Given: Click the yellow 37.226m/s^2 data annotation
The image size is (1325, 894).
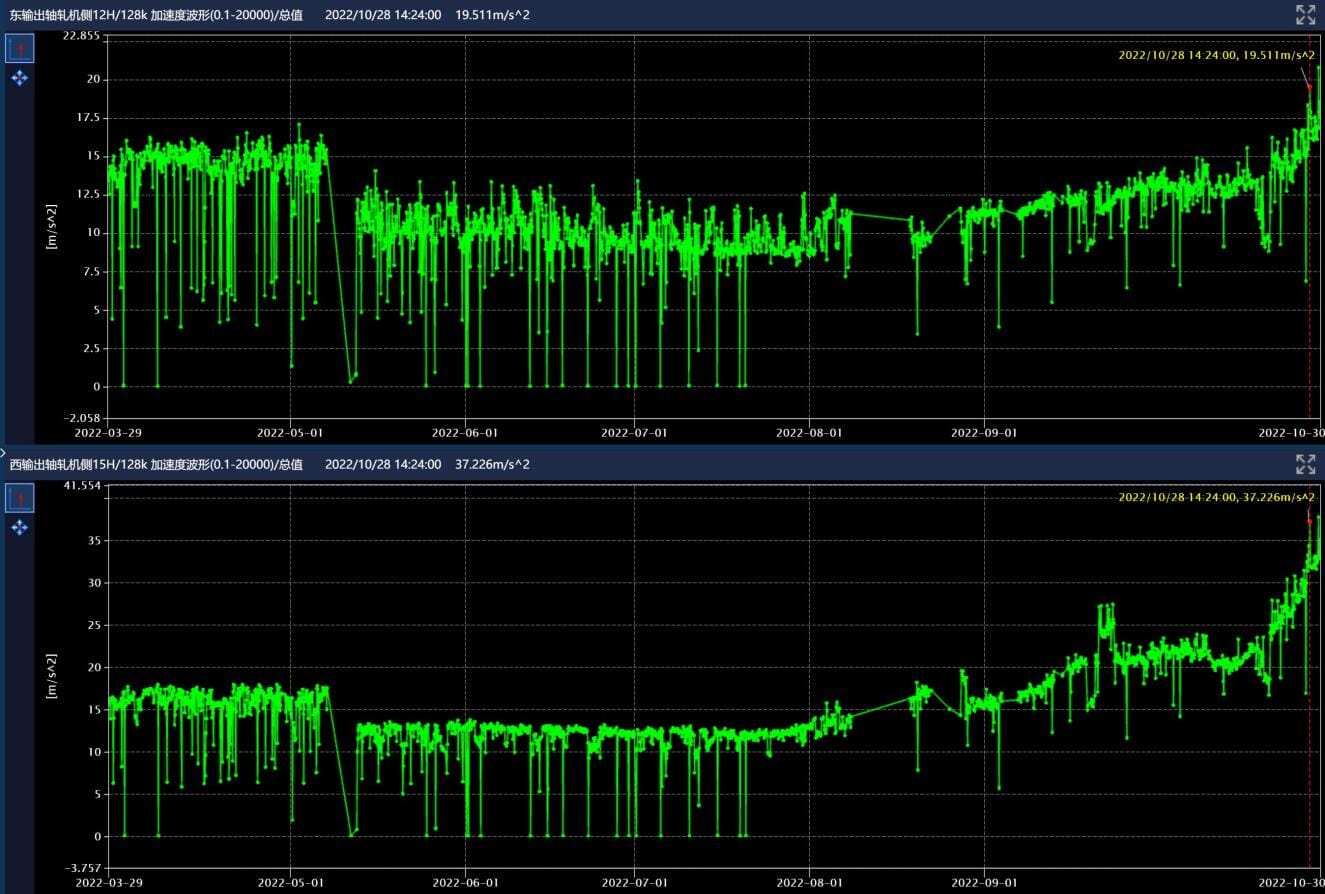Looking at the screenshot, I should (1216, 497).
